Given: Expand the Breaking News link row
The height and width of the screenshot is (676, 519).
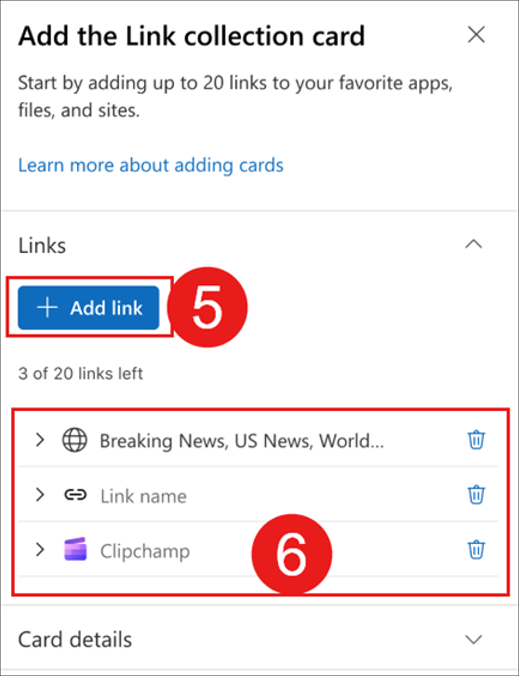Looking at the screenshot, I should coord(40,440).
